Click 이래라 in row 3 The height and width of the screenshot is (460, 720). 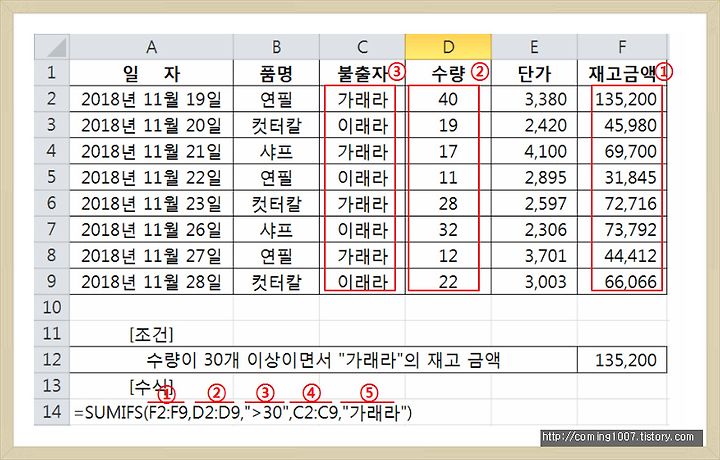pos(362,125)
